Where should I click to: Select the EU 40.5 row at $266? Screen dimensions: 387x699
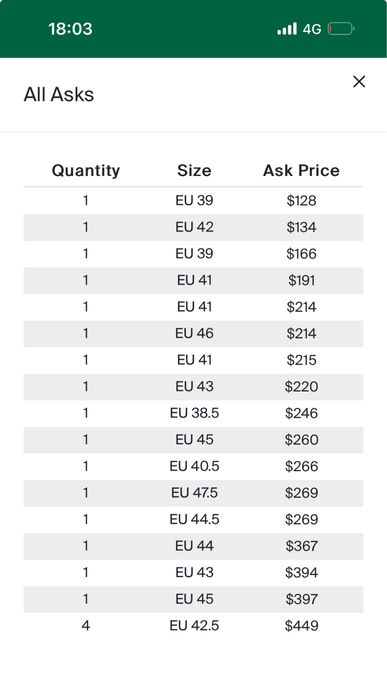click(x=194, y=466)
